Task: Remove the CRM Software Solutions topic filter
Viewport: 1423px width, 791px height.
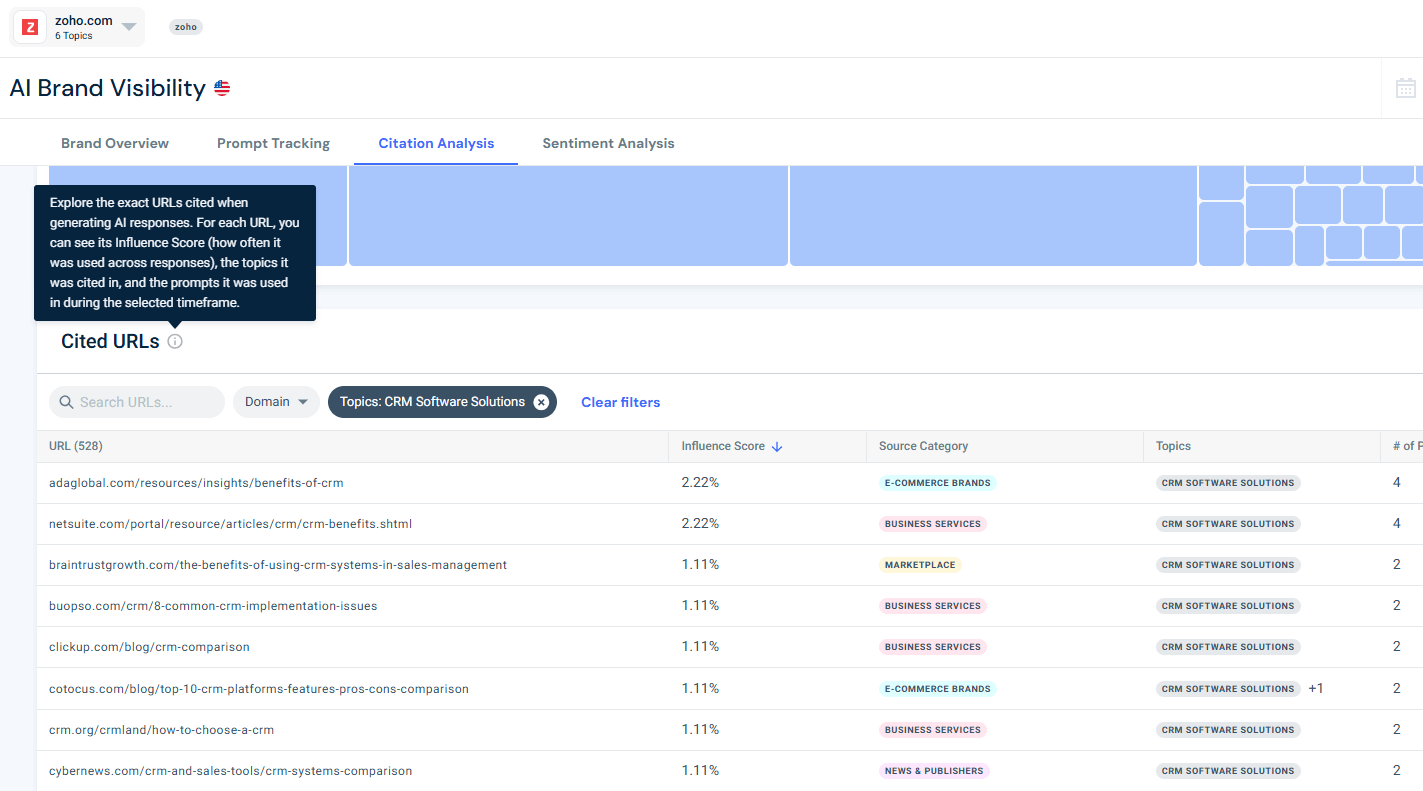Action: 541,401
